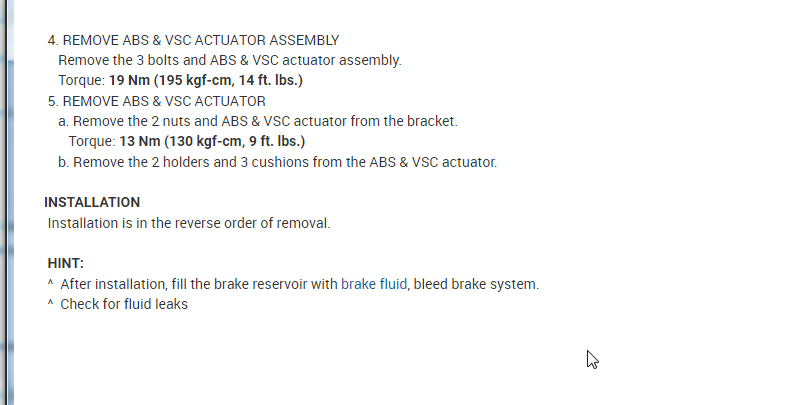This screenshot has width=808, height=405.
Task: Click the 'REMOVE ABS & VSC ACTUATOR' step 5 heading
Action: point(164,101)
